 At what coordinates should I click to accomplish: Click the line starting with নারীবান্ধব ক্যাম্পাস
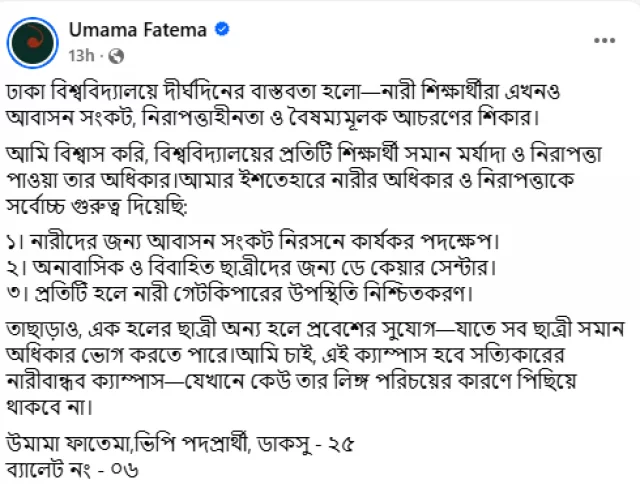pos(291,382)
